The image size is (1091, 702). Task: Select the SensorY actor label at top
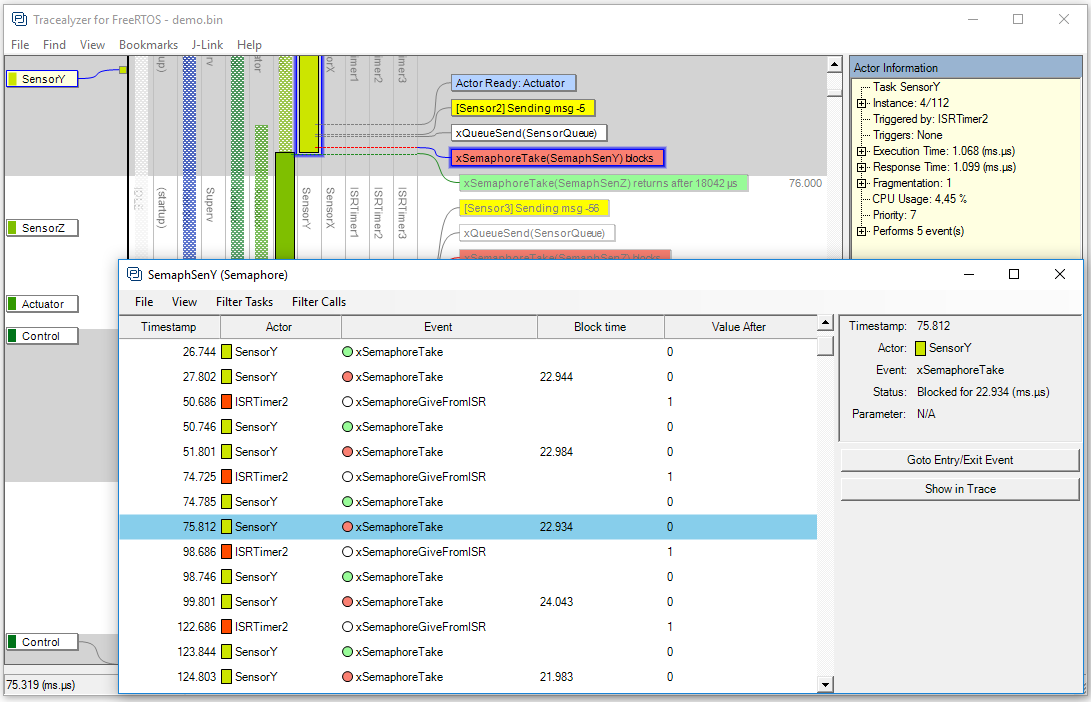tap(42, 79)
